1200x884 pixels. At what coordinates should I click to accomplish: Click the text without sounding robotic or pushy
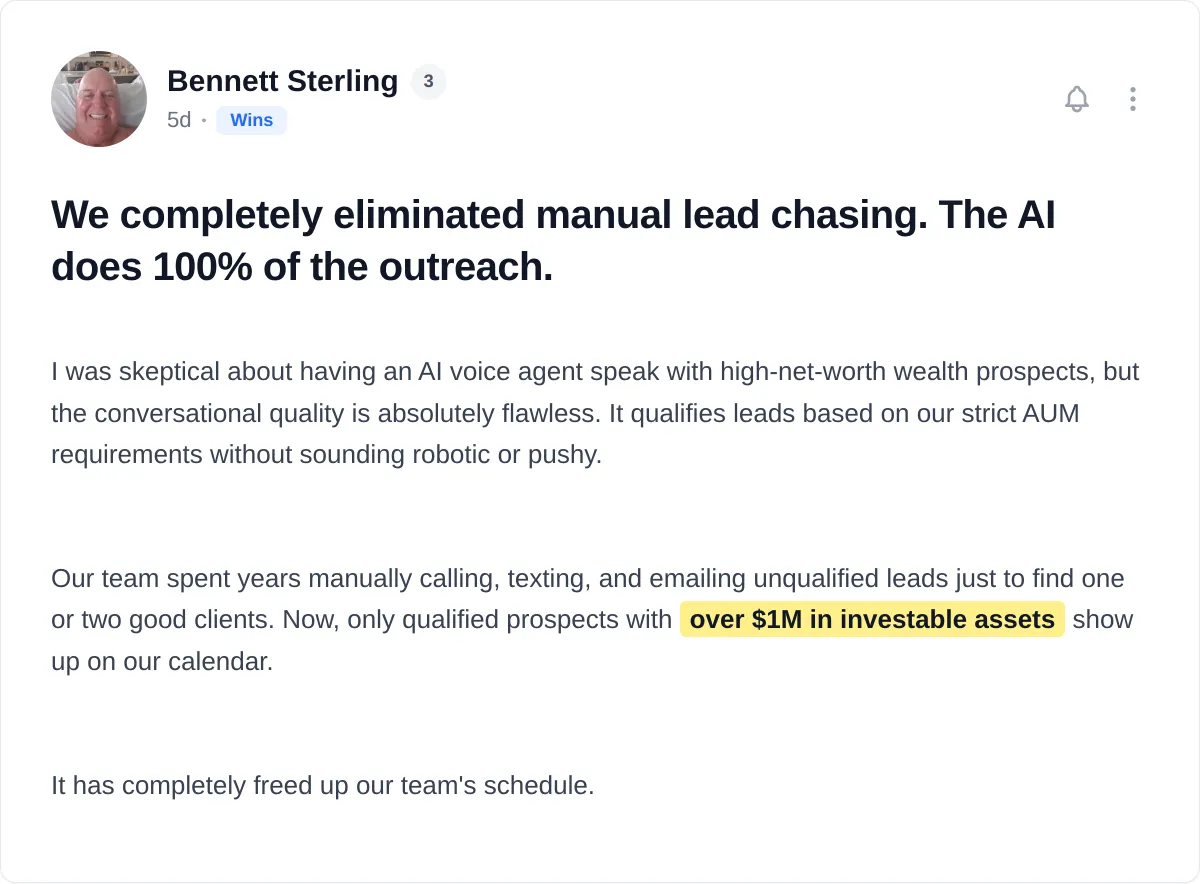[x=404, y=455]
